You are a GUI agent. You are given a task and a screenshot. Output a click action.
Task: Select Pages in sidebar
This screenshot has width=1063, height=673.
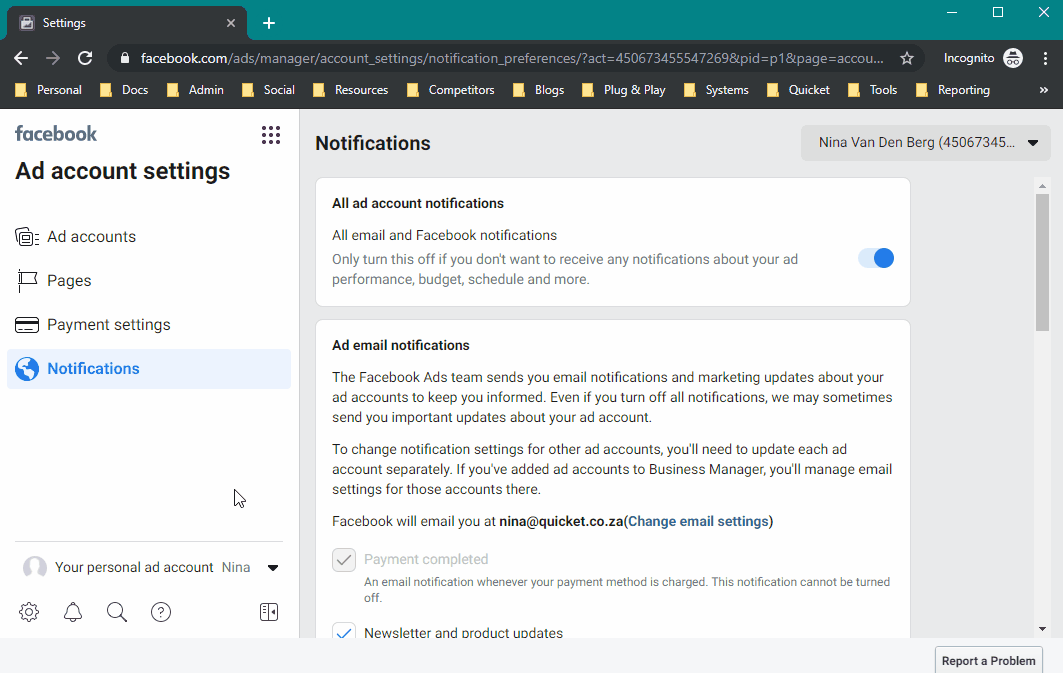(x=148, y=281)
